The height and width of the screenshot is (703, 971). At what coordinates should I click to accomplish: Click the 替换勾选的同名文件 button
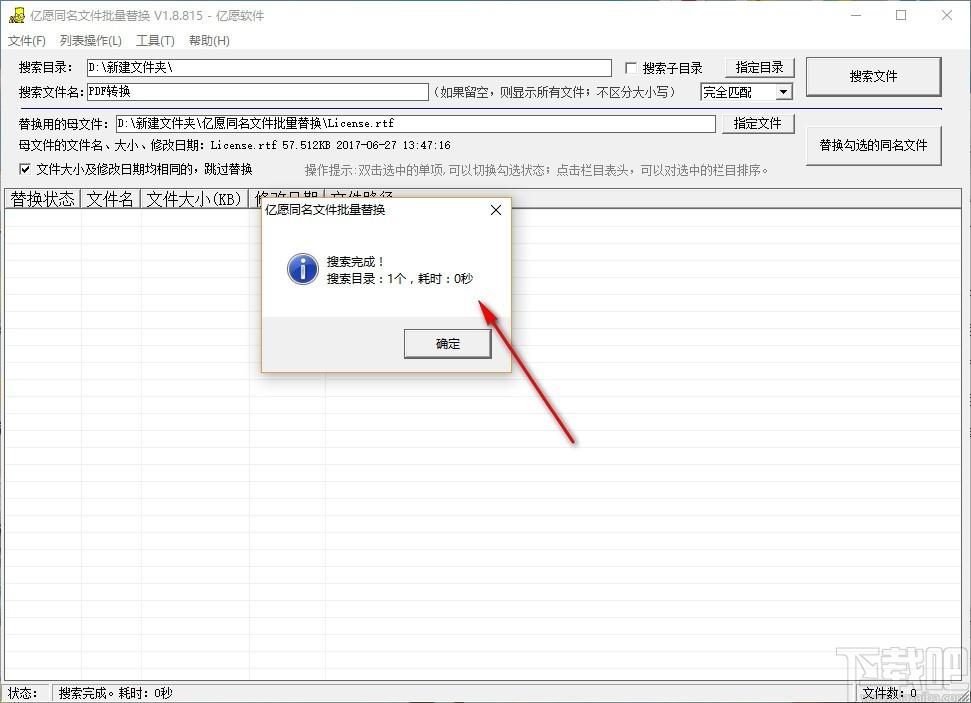(x=873, y=146)
